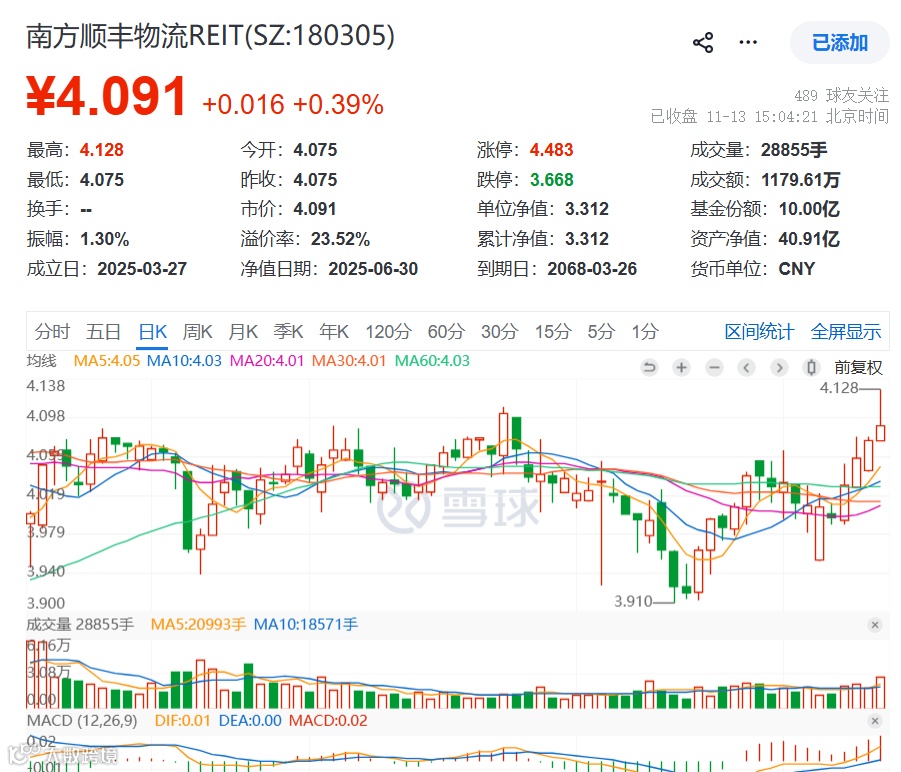Viewport: 901px width, 772px height.
Task: Zoom in chart with plus icon
Action: pos(681,367)
